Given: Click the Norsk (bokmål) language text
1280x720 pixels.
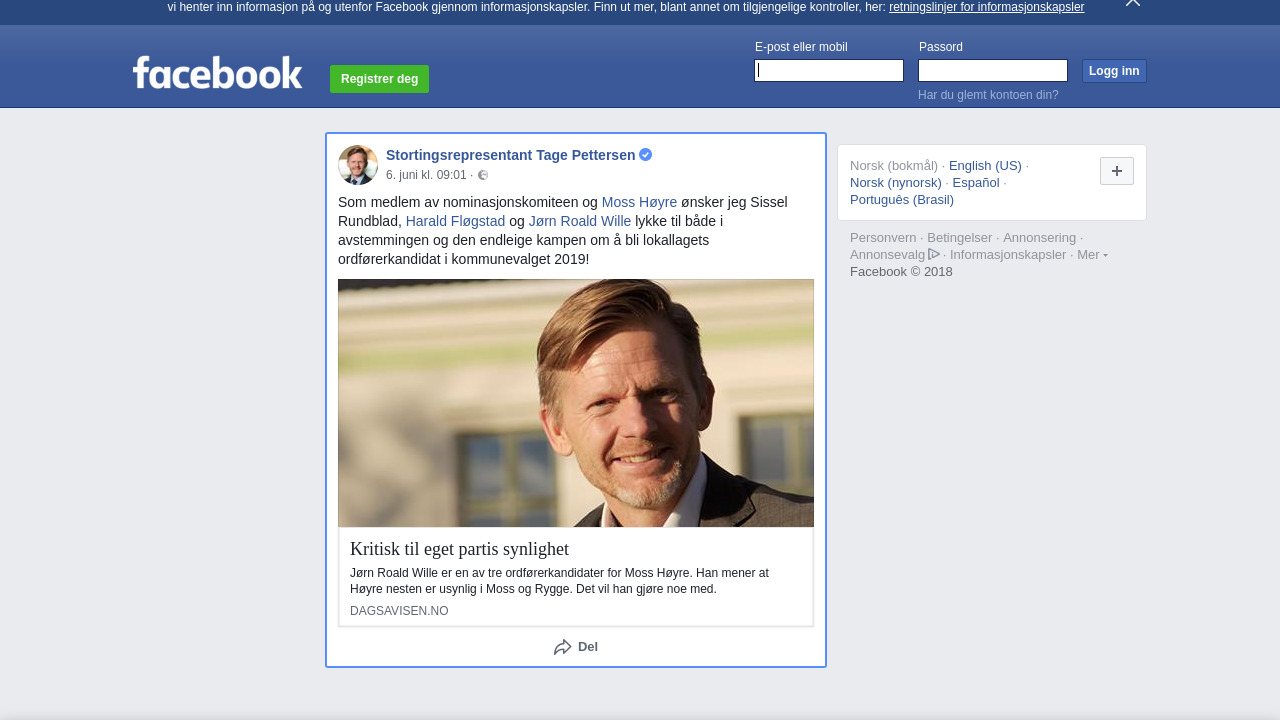Looking at the screenshot, I should (894, 166).
